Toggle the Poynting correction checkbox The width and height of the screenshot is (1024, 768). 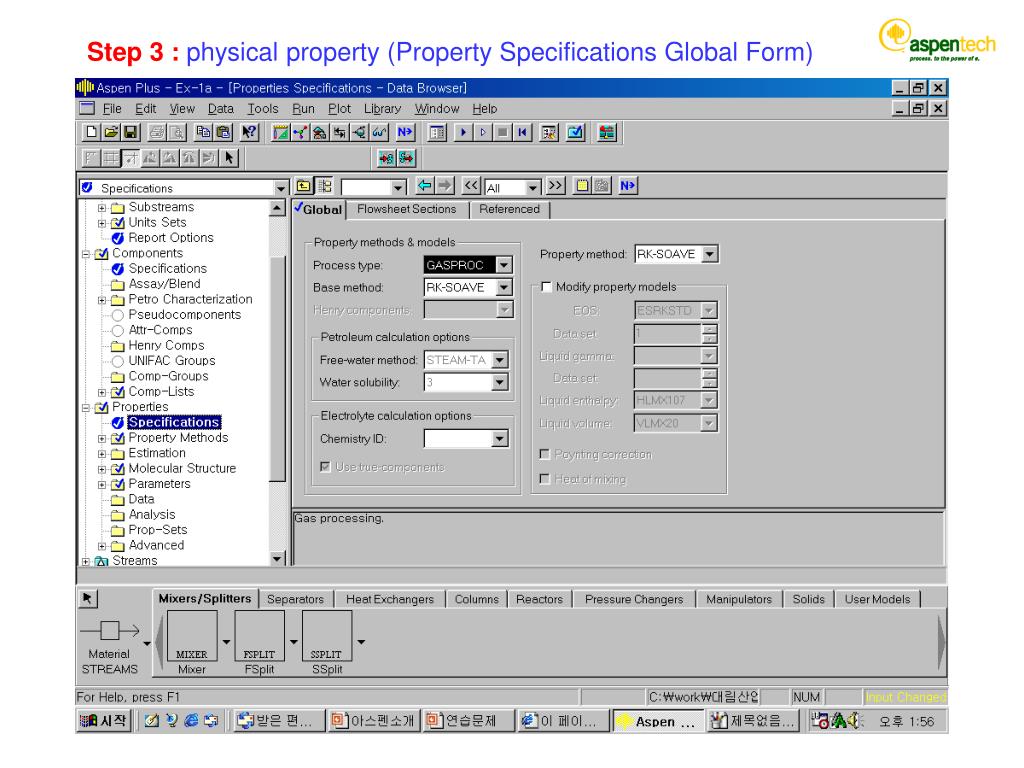tap(546, 454)
